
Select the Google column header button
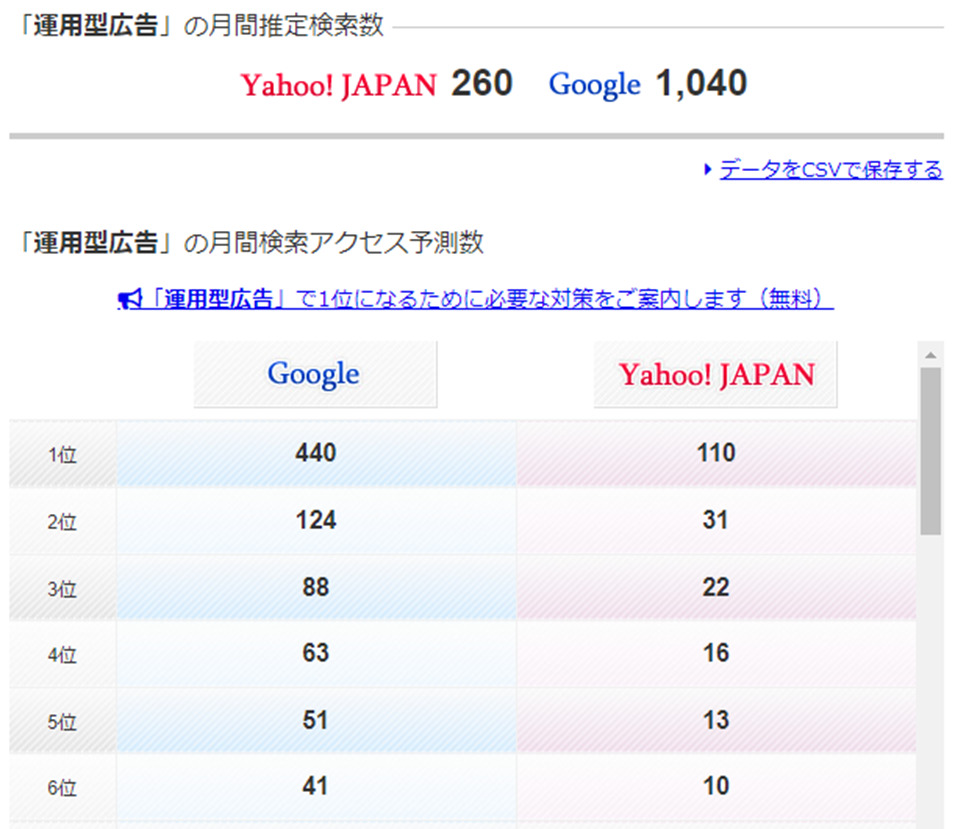[315, 374]
